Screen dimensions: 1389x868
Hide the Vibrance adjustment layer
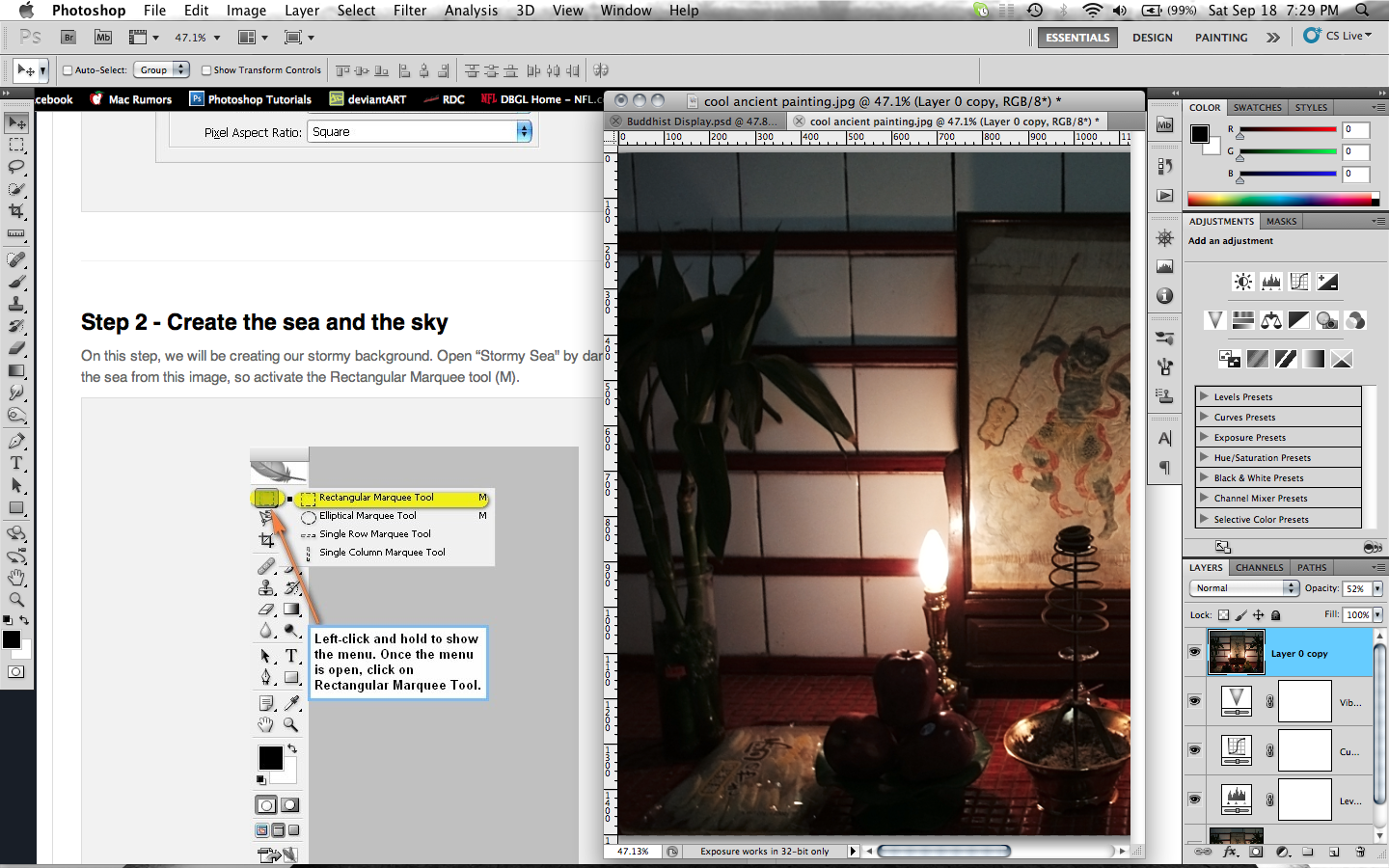(x=1194, y=701)
